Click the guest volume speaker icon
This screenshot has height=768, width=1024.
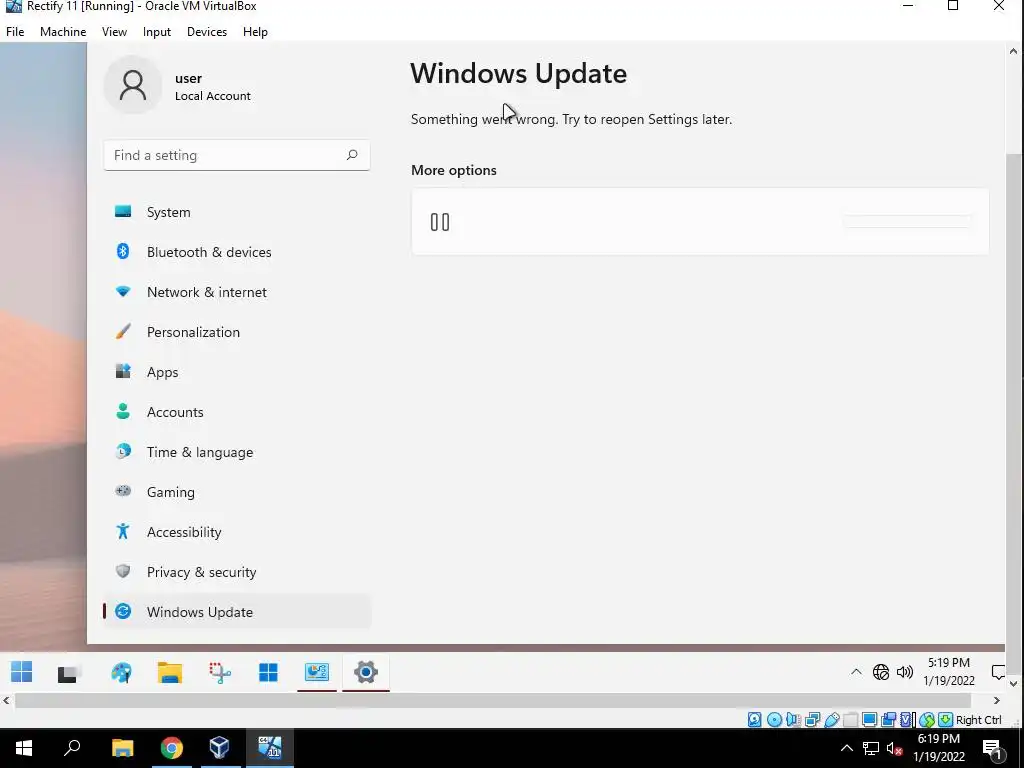tap(904, 672)
